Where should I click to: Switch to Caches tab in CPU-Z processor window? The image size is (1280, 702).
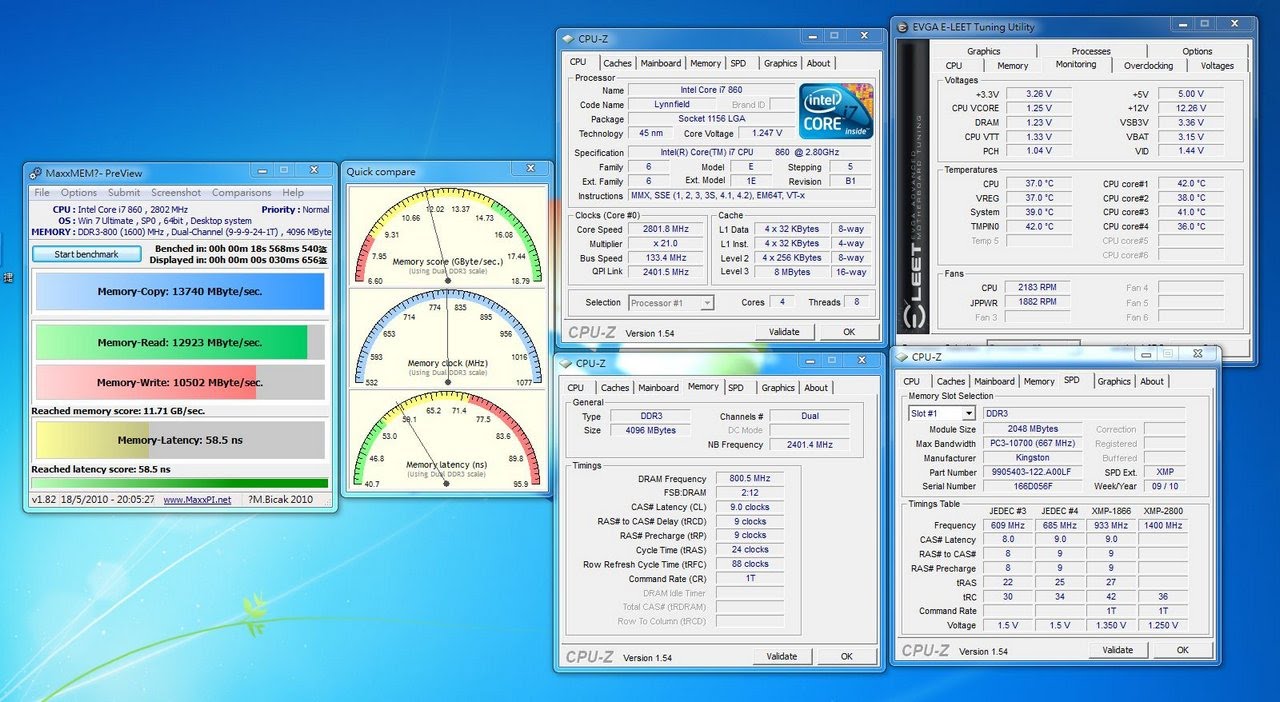(x=617, y=63)
